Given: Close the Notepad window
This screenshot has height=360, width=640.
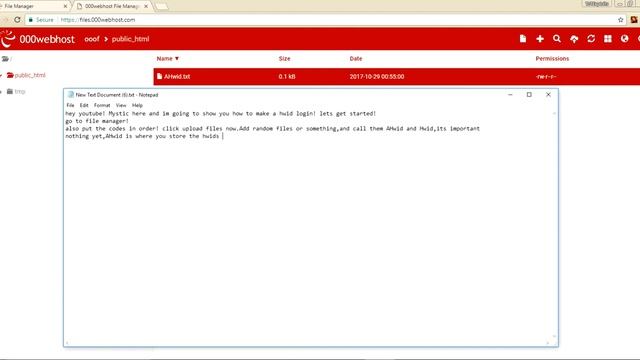Looking at the screenshot, I should click(548, 95).
